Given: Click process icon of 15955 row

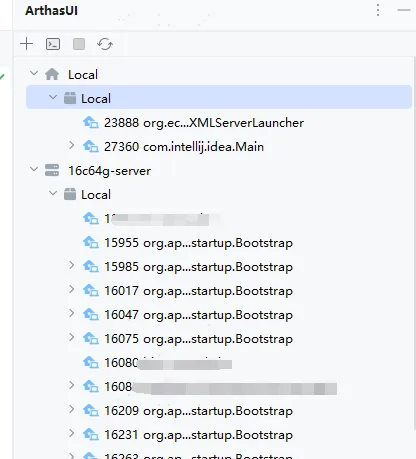Looking at the screenshot, I should pos(91,242).
